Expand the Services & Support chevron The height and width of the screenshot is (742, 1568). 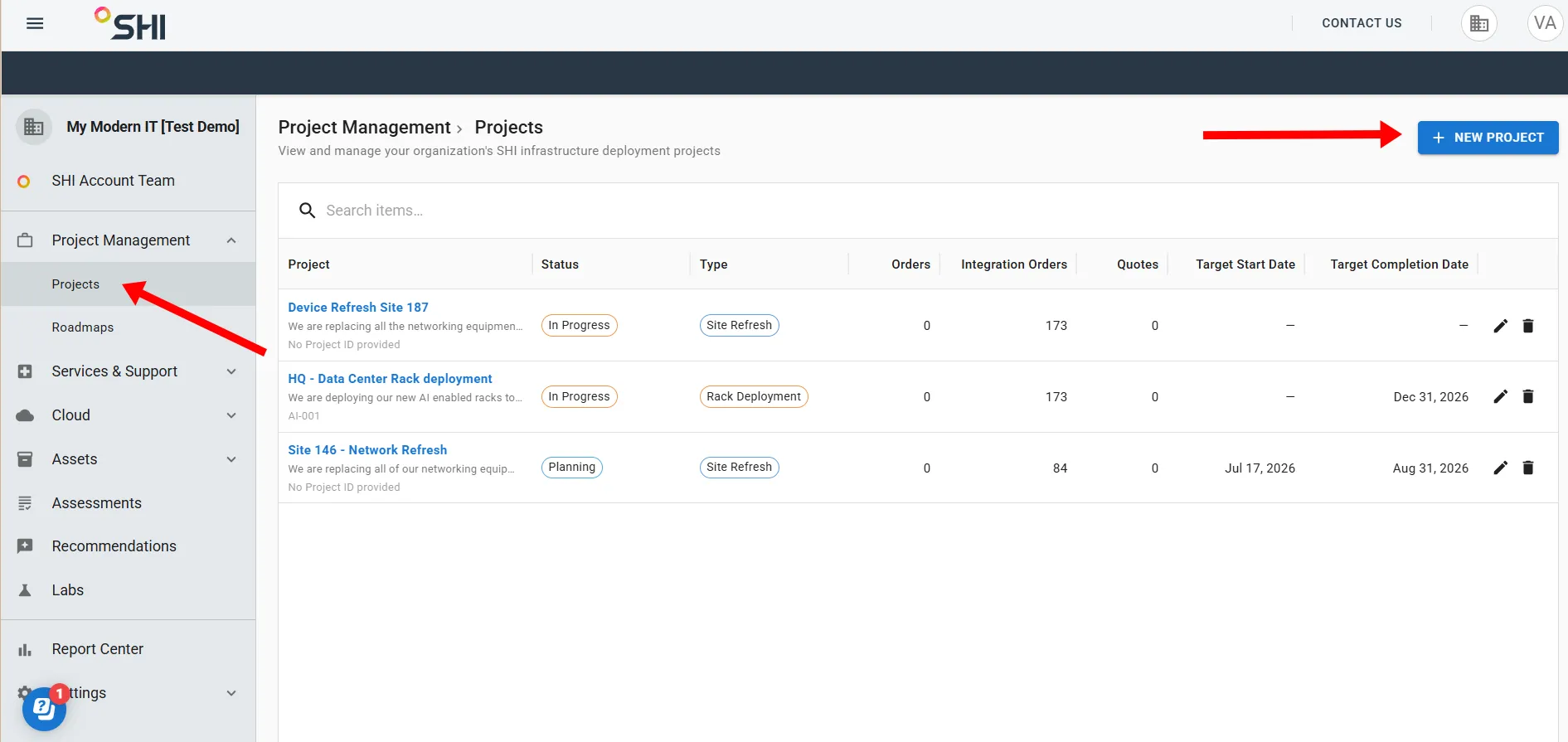click(231, 371)
